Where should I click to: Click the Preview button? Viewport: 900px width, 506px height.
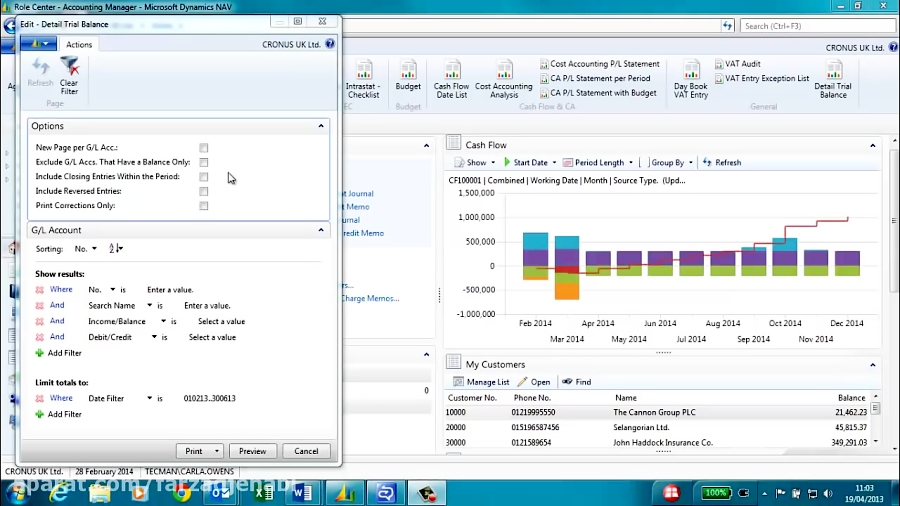pyautogui.click(x=253, y=451)
